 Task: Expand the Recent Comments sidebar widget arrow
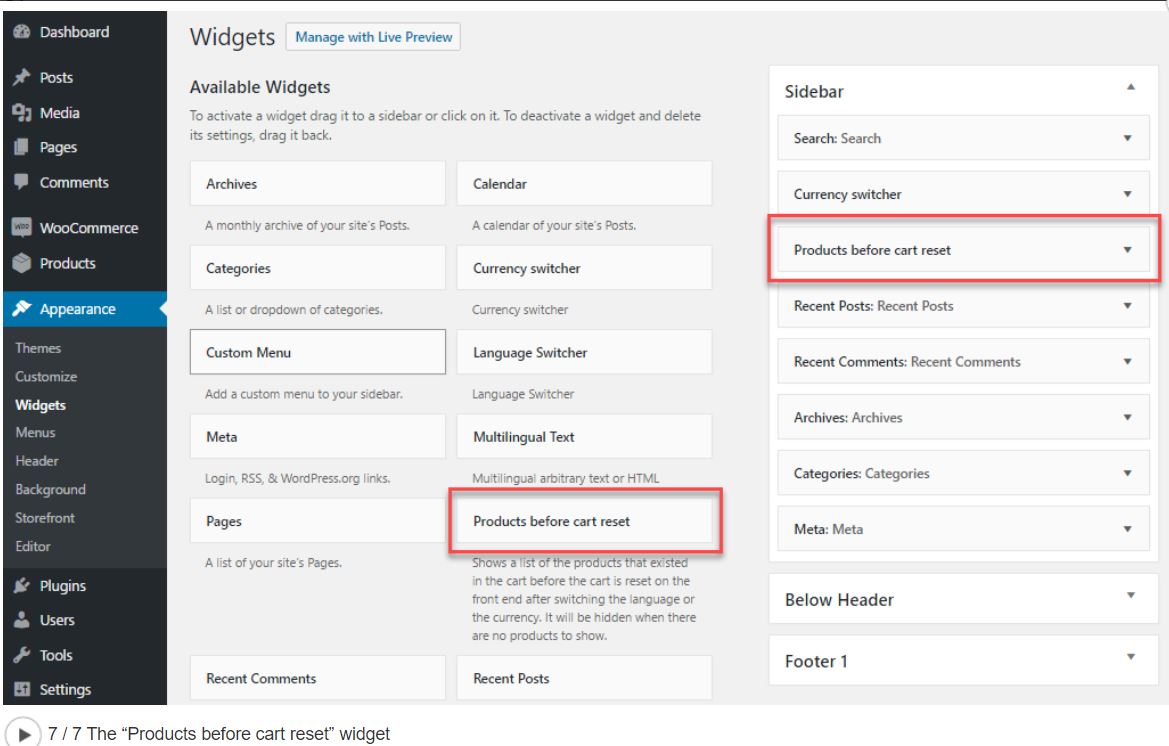tap(1127, 361)
